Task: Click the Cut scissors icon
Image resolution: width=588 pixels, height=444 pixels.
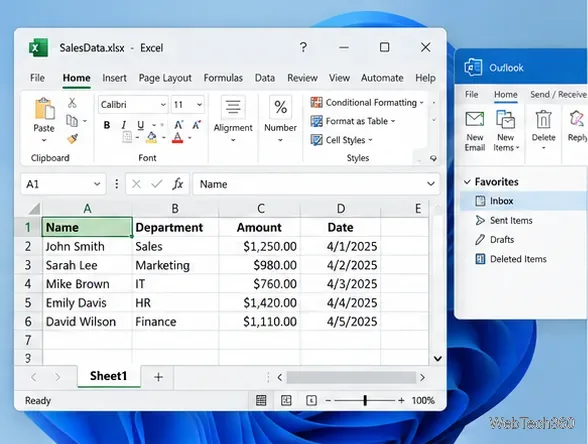Action: click(72, 102)
